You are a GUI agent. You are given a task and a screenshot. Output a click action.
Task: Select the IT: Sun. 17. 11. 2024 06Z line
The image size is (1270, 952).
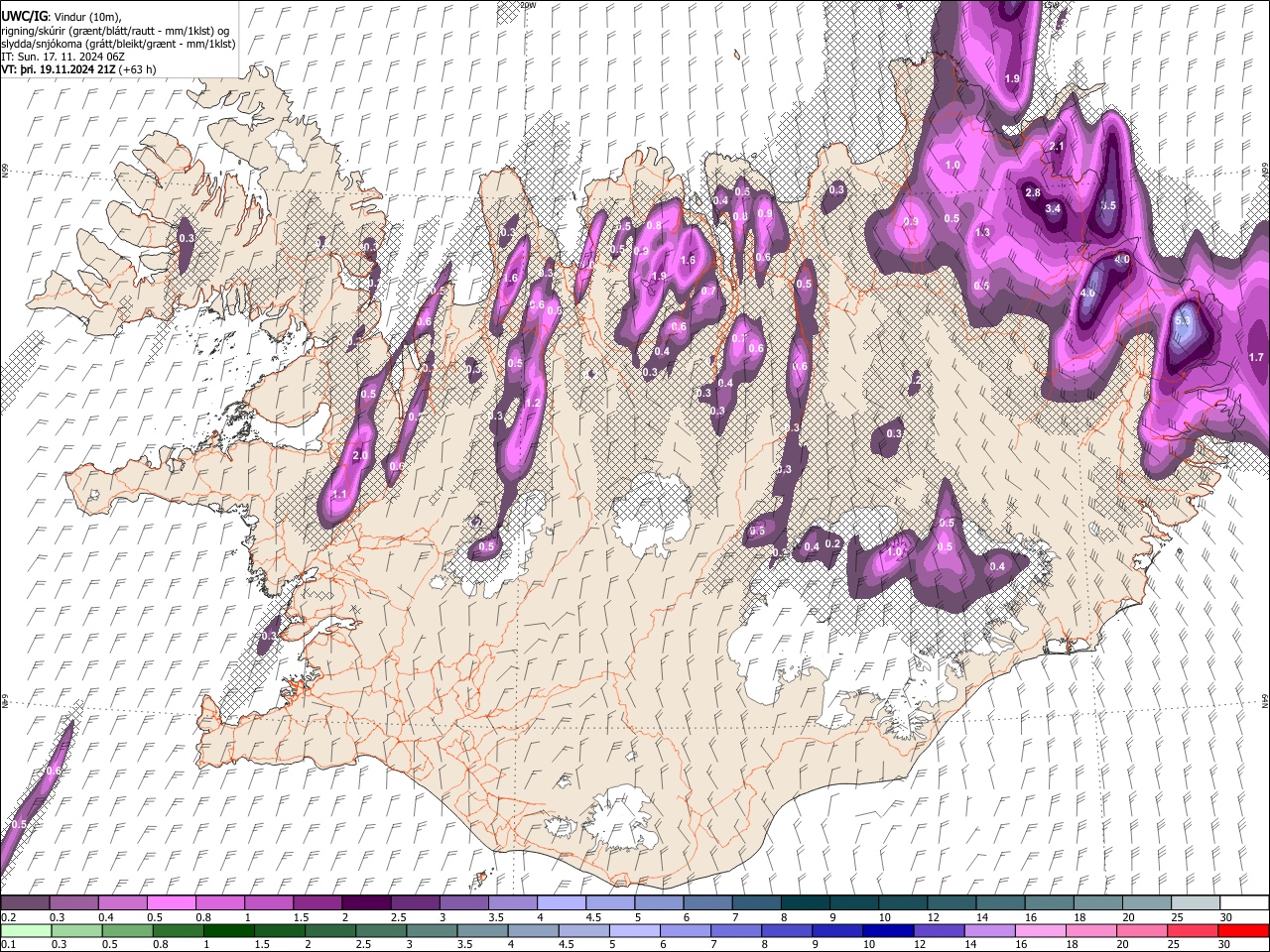(x=63, y=57)
